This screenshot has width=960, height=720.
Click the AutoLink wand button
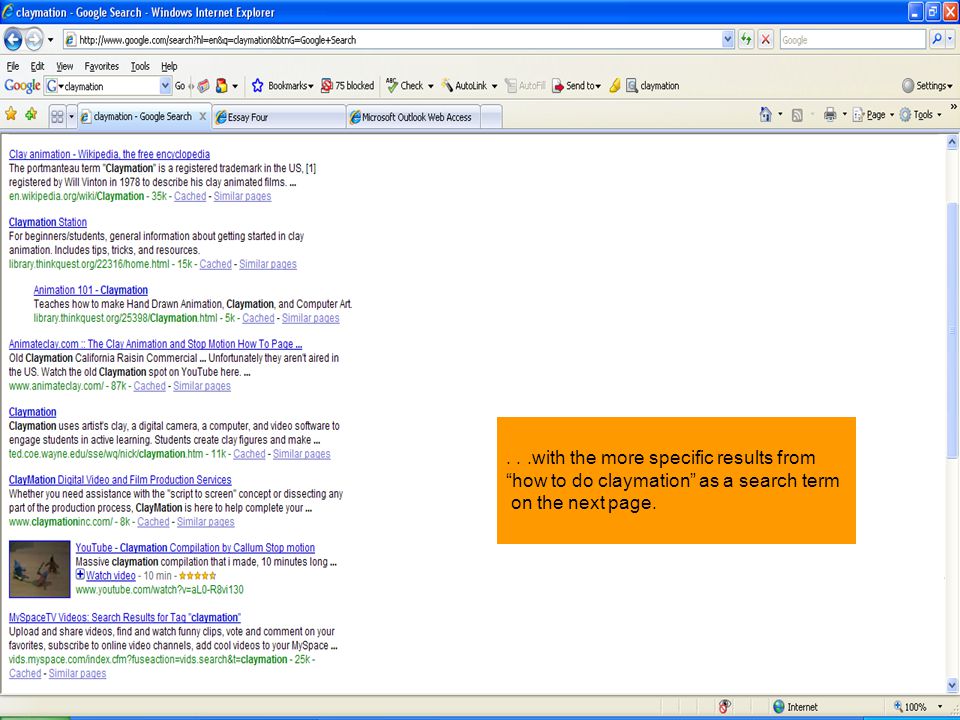[x=463, y=86]
